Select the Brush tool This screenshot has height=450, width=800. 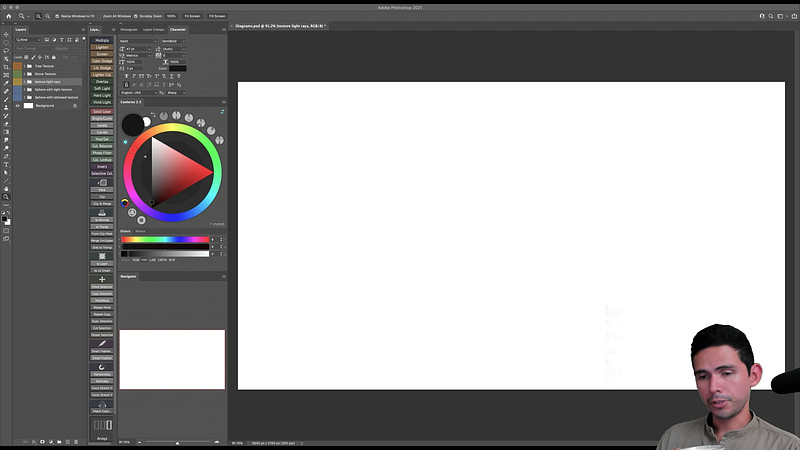click(6, 99)
